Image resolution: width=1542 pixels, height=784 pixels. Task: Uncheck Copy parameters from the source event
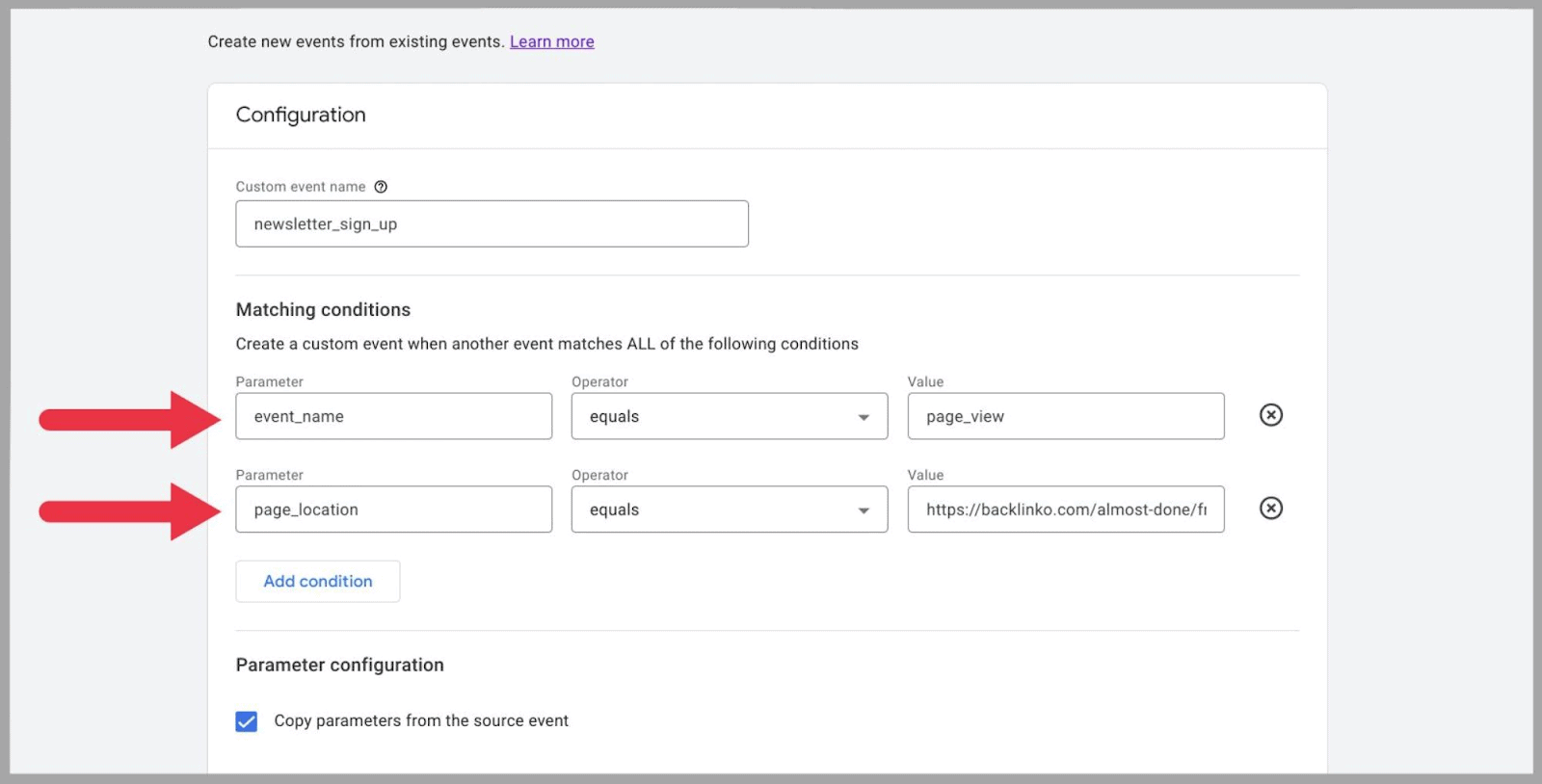tap(247, 721)
